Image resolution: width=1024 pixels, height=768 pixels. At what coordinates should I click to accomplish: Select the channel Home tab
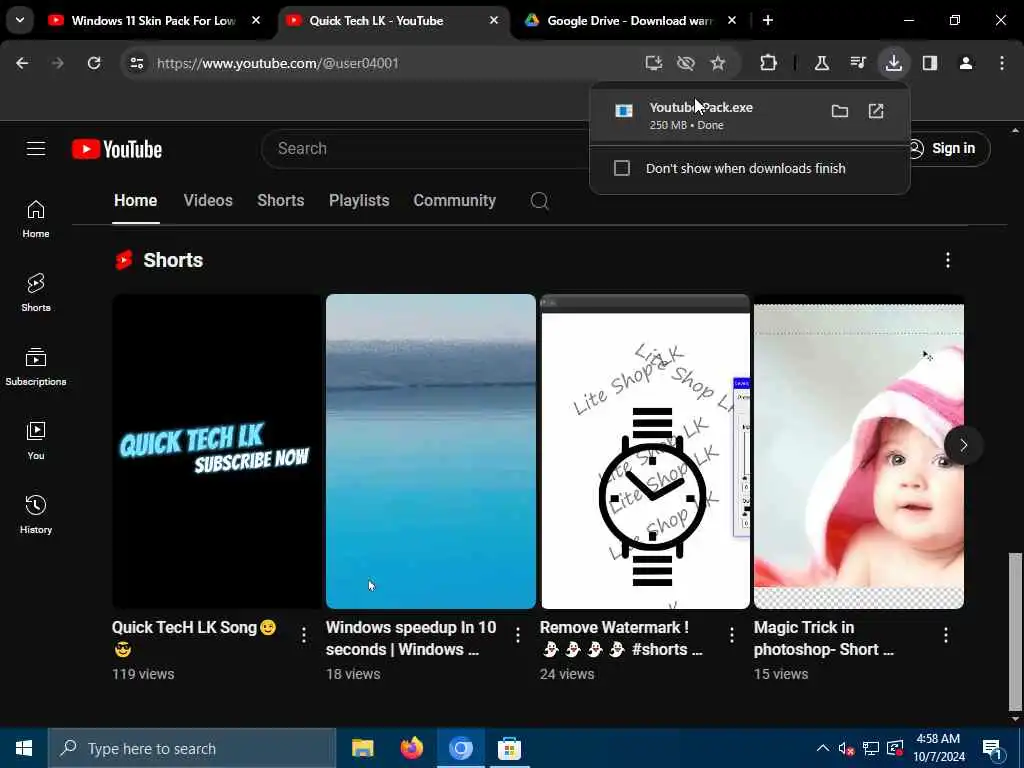pos(136,200)
